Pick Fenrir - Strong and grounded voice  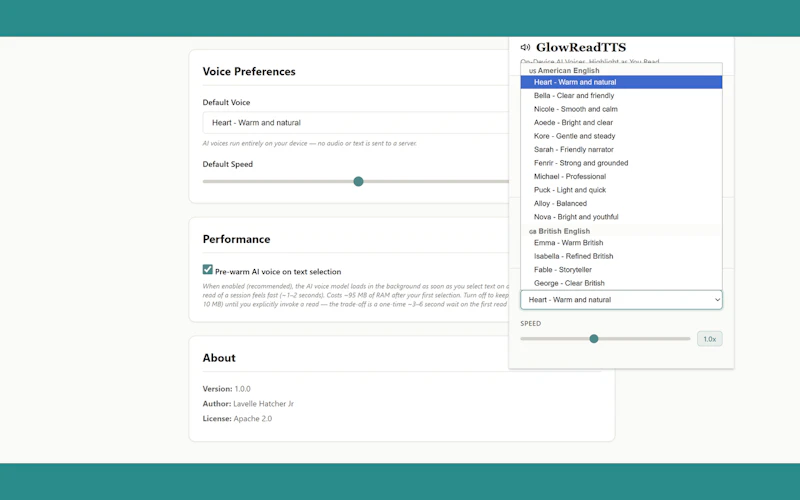click(x=621, y=163)
